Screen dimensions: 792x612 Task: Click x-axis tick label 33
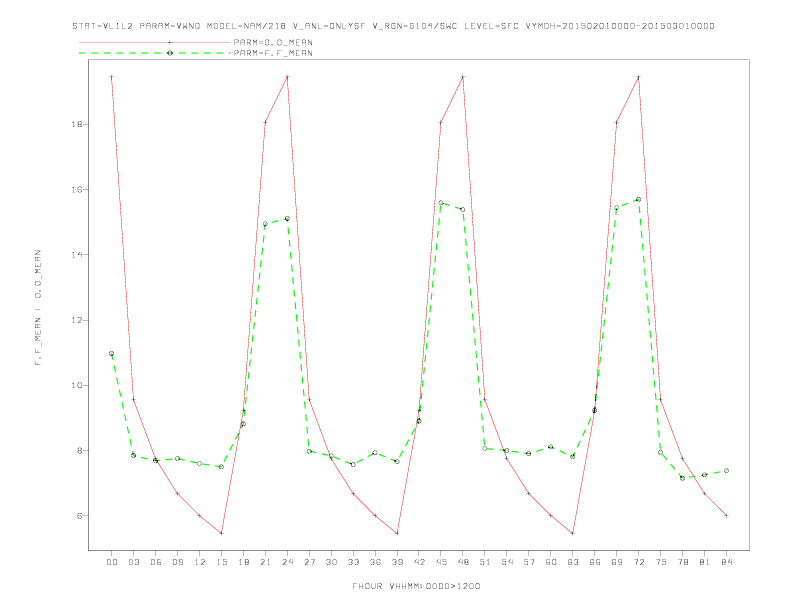click(x=353, y=562)
